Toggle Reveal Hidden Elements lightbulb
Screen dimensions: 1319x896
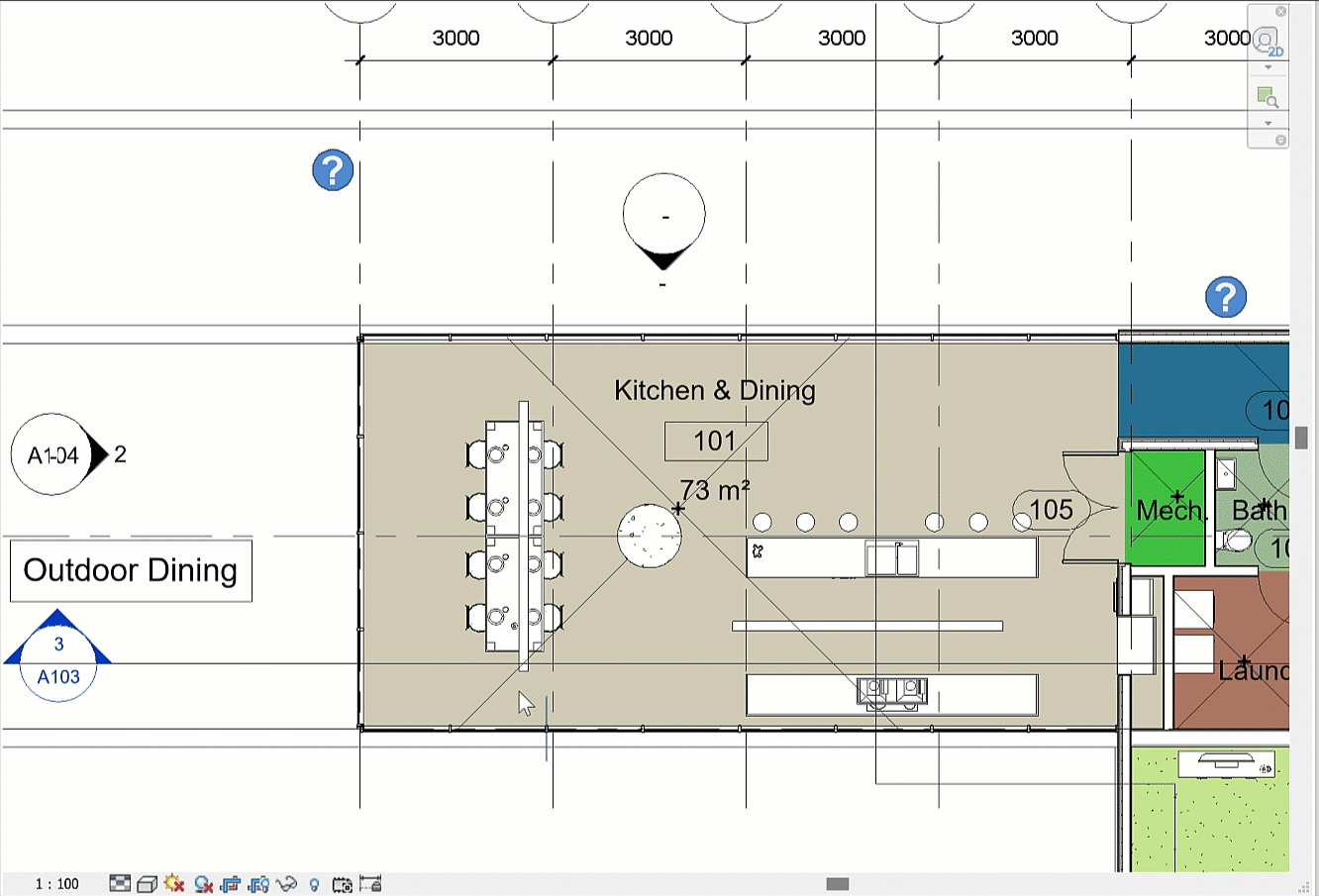315,884
